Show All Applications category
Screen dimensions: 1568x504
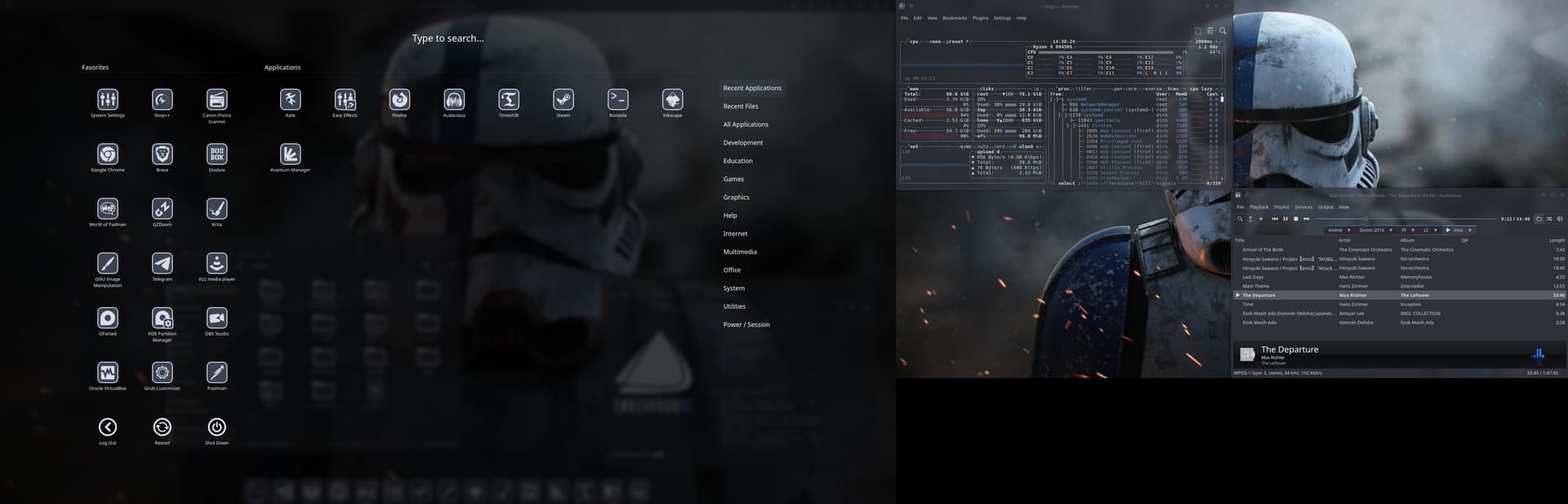click(x=746, y=124)
